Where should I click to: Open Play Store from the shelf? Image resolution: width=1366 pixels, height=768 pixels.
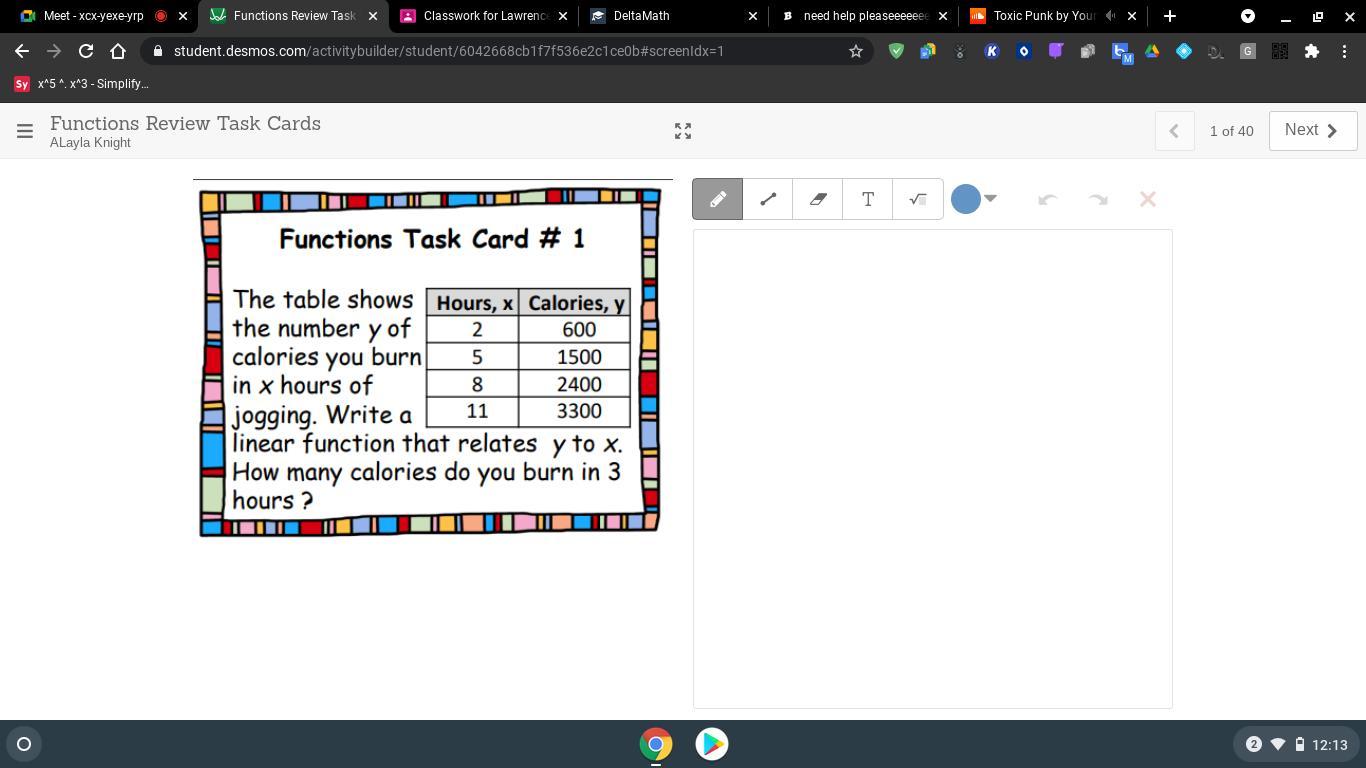(712, 744)
